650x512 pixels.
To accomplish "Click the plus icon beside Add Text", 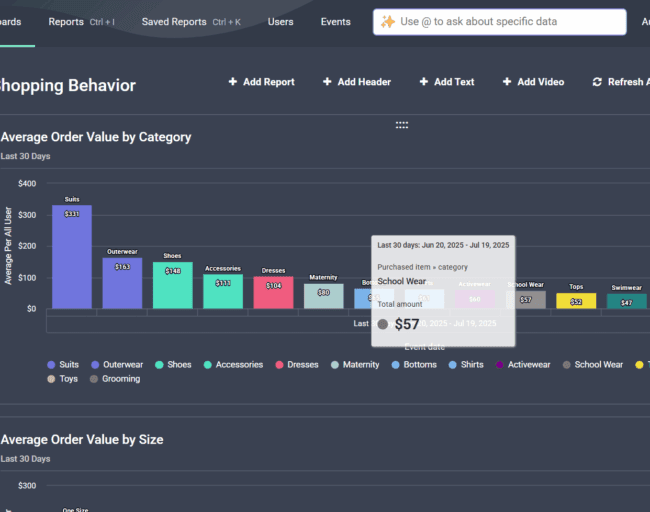I will point(424,82).
